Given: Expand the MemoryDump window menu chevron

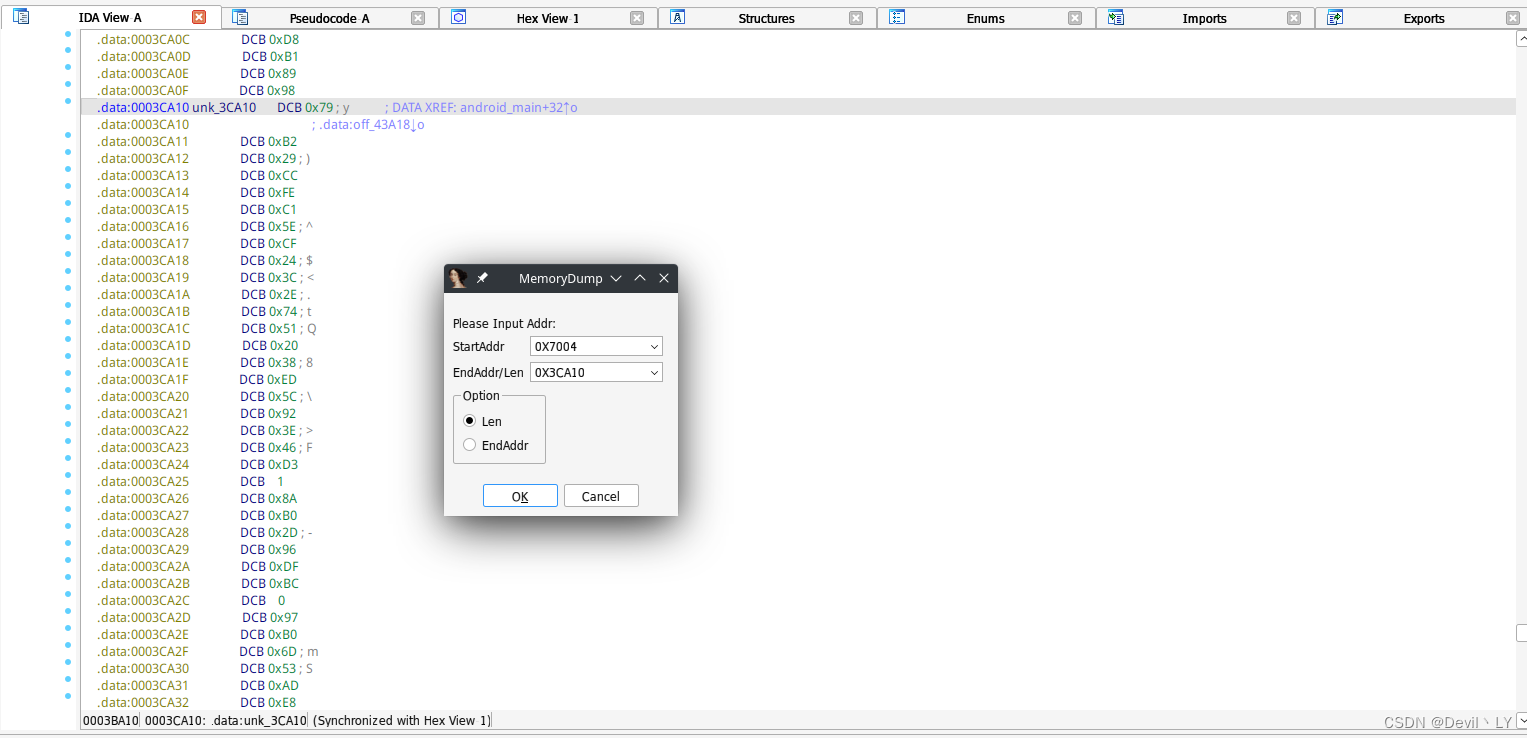Looking at the screenshot, I should point(616,278).
